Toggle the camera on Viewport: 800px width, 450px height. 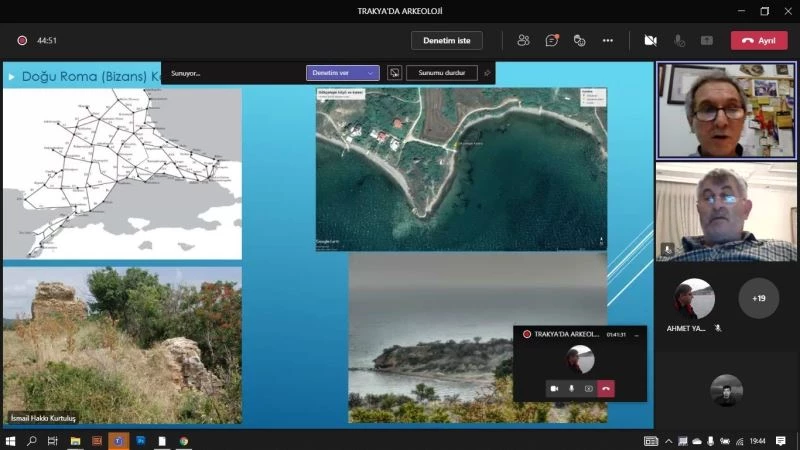click(x=650, y=40)
